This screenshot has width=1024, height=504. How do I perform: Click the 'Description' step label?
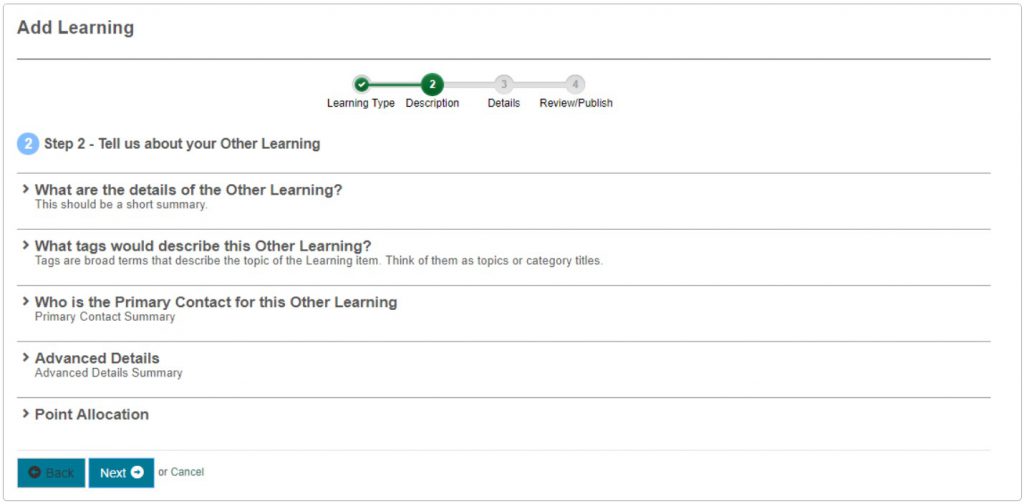pyautogui.click(x=432, y=103)
